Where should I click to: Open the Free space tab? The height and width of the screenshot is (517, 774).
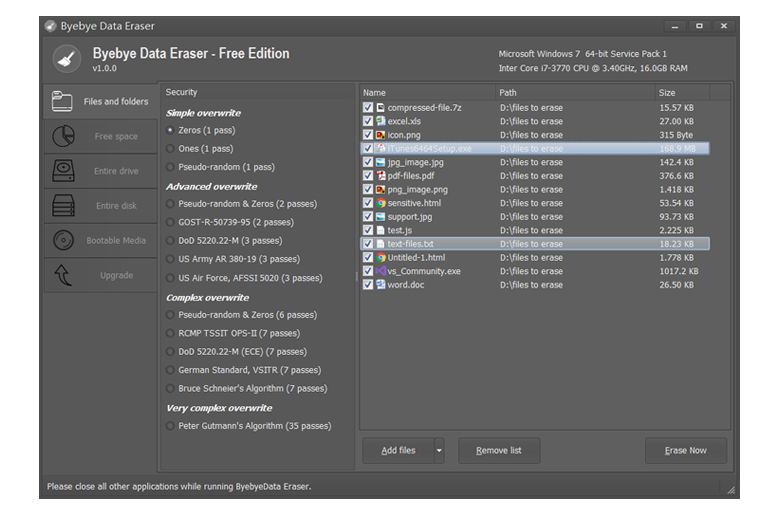(101, 136)
